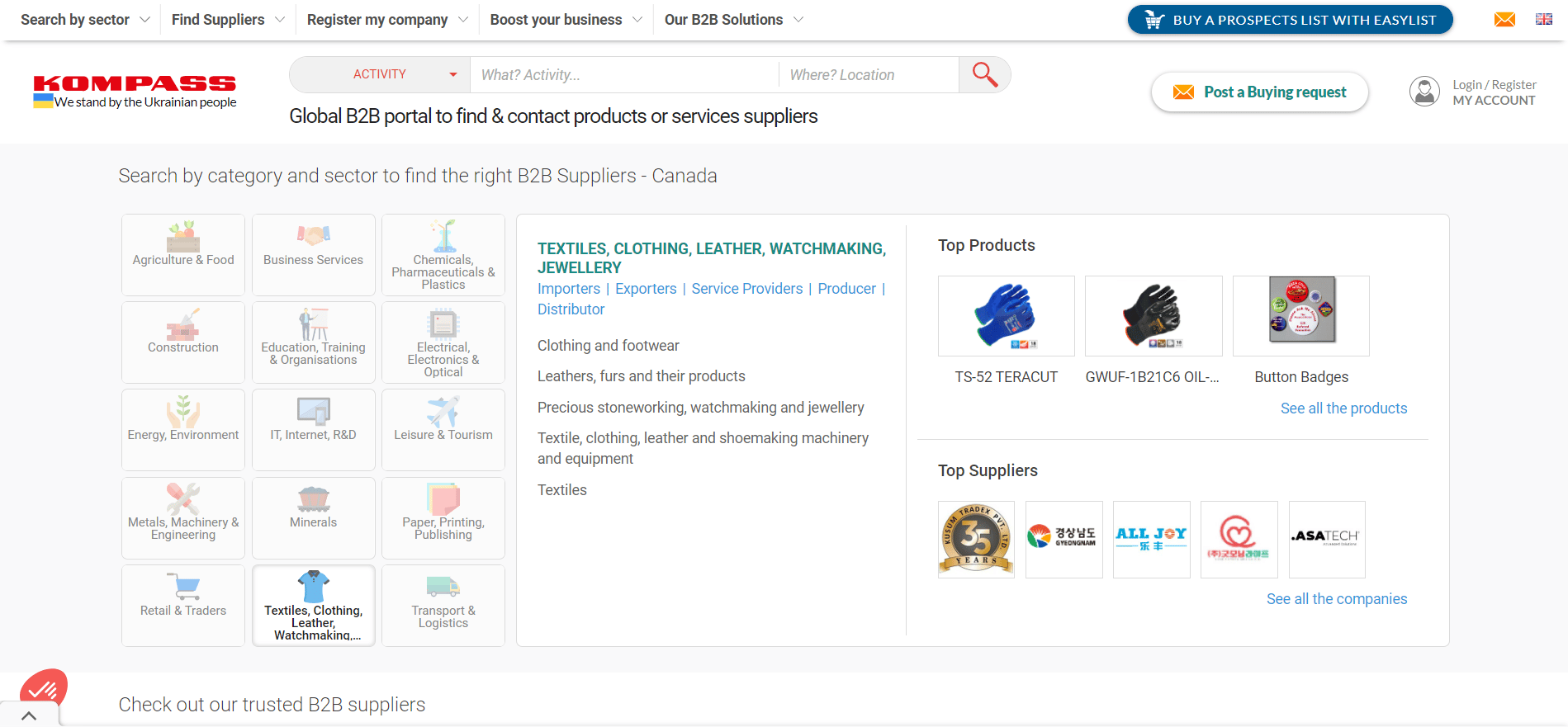
Task: Open the orange envelope messages icon
Action: 1504,19
